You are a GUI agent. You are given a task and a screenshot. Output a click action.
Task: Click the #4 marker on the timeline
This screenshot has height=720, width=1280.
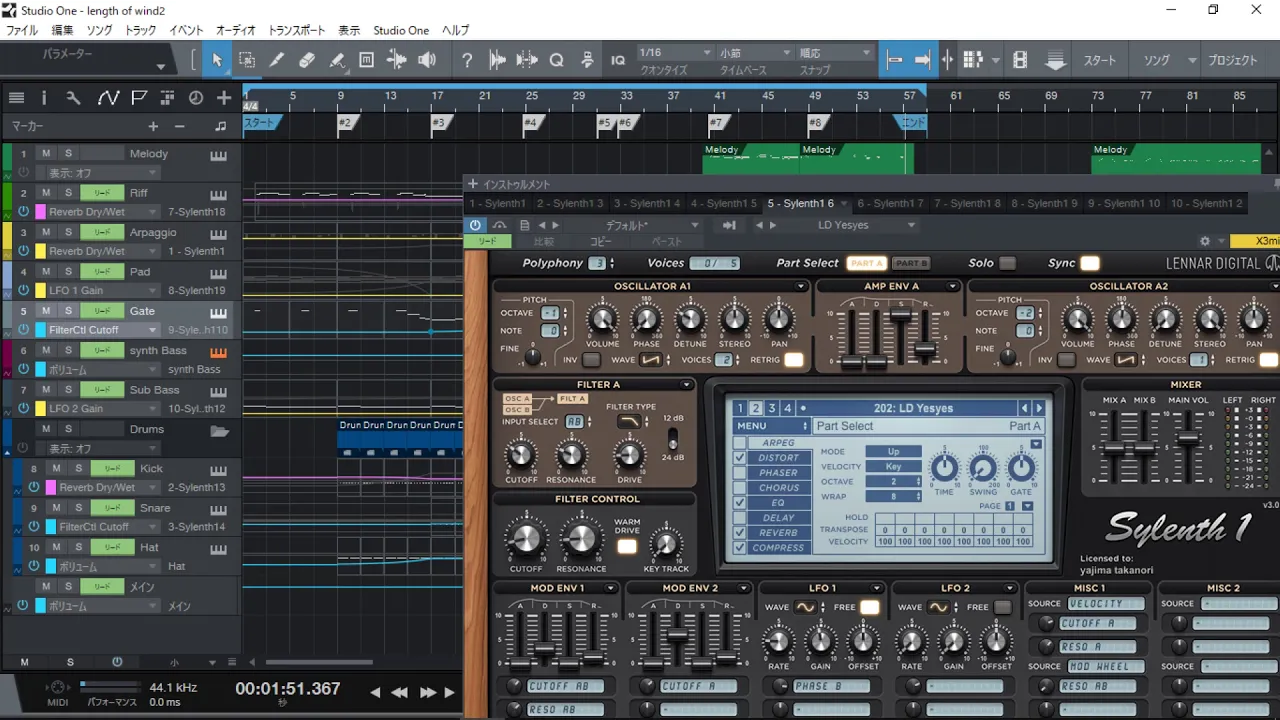(531, 123)
